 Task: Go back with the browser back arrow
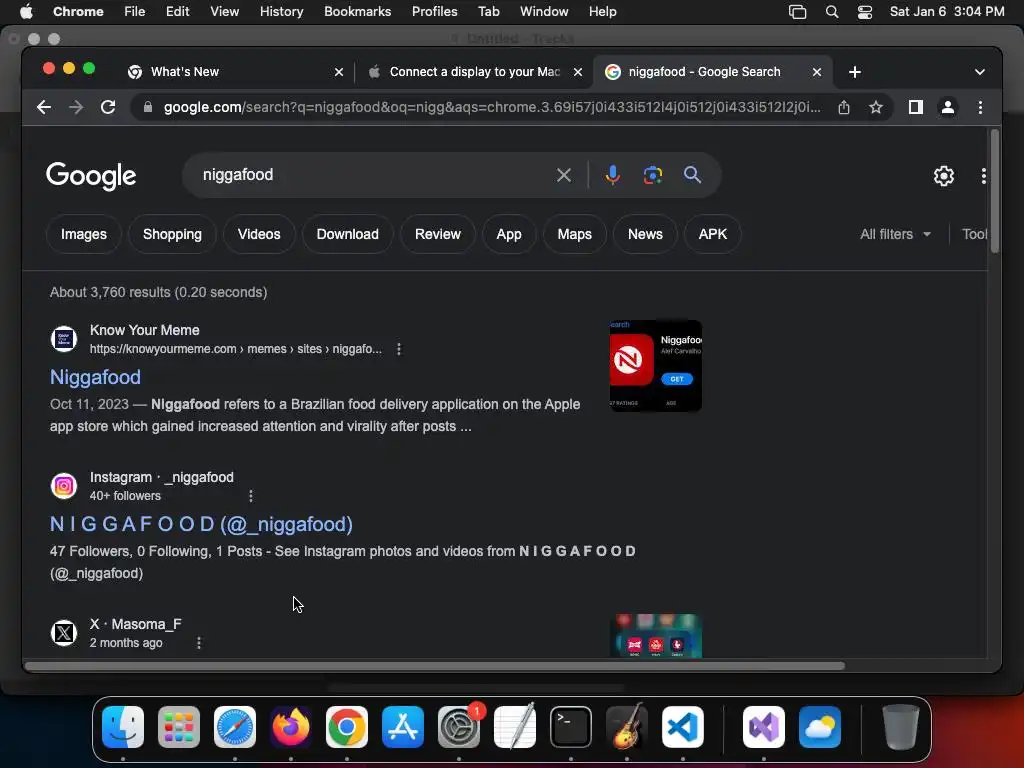[44, 107]
